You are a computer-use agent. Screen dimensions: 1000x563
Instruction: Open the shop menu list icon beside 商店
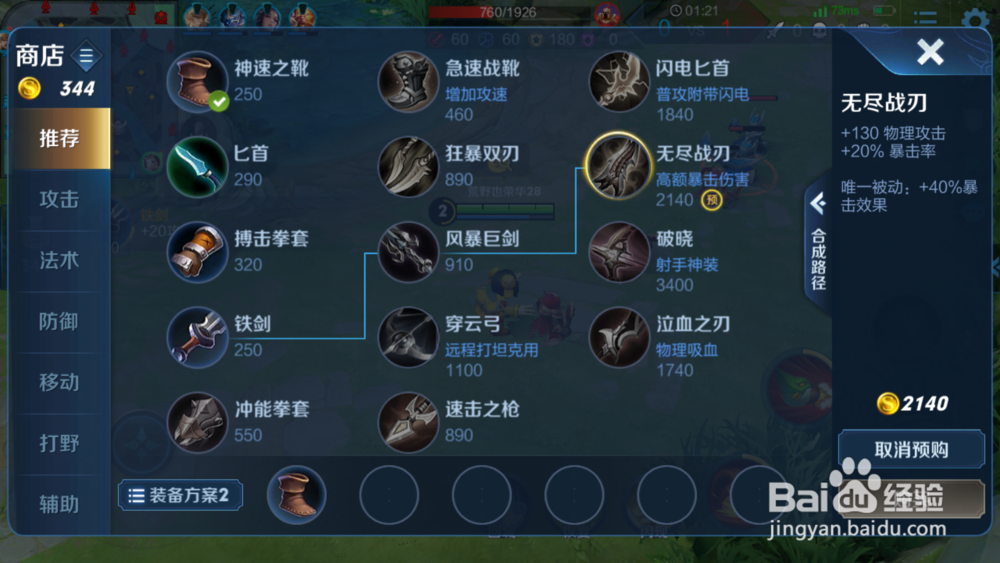click(x=86, y=56)
